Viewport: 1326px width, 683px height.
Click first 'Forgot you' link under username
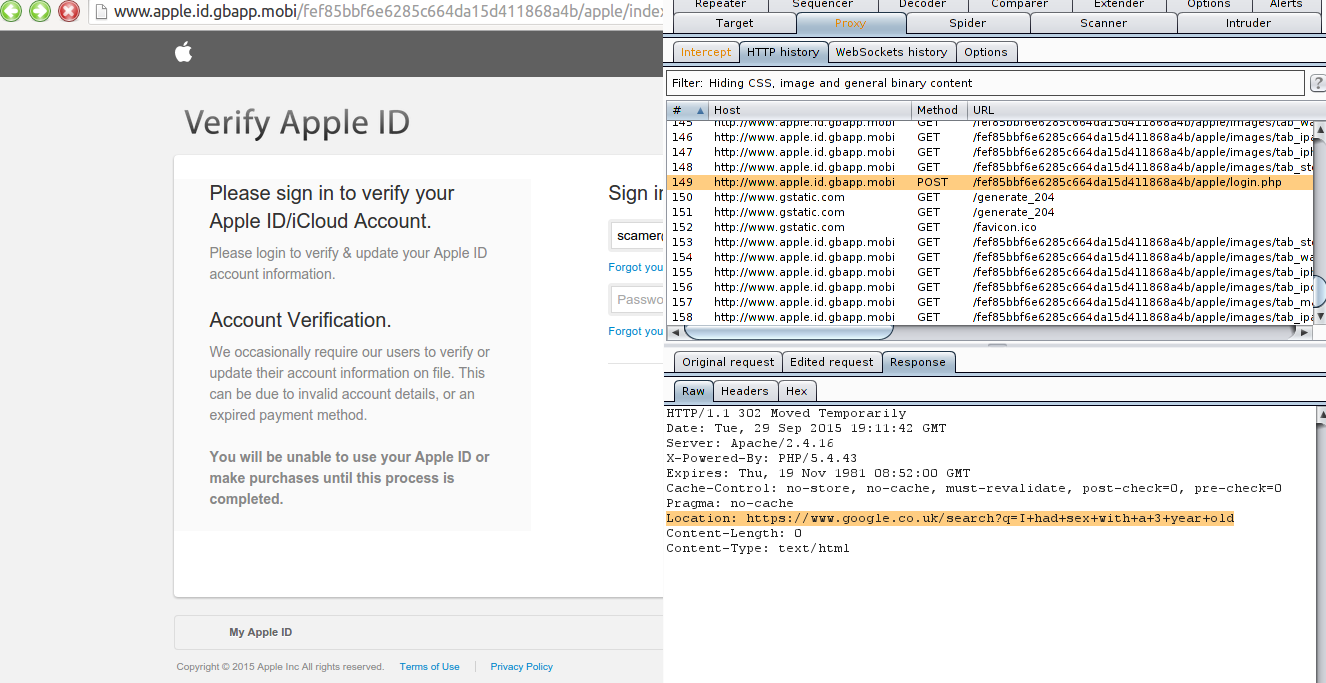tap(636, 267)
